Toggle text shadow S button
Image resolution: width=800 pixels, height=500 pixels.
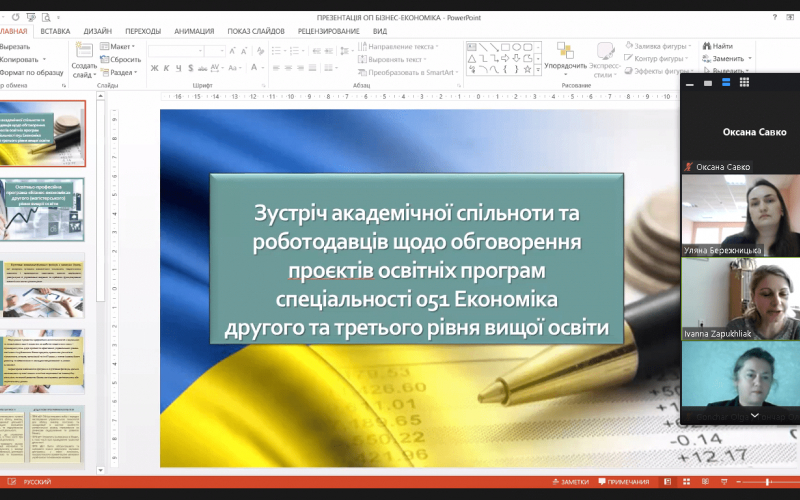pyautogui.click(x=190, y=68)
